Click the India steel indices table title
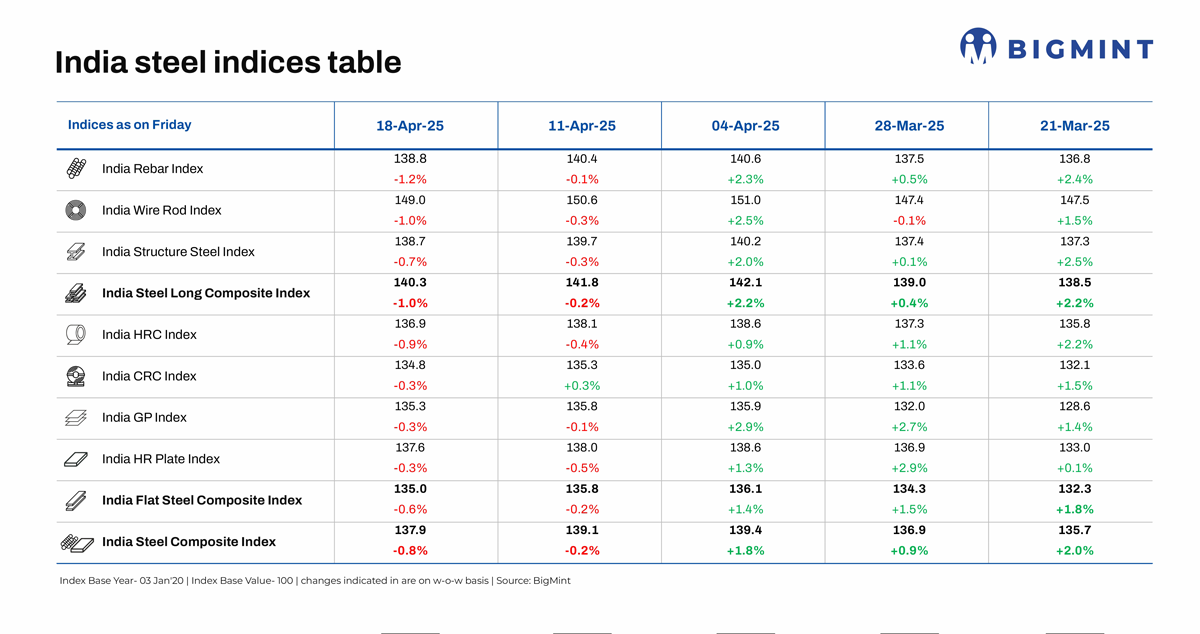The image size is (1200, 634). pos(228,63)
